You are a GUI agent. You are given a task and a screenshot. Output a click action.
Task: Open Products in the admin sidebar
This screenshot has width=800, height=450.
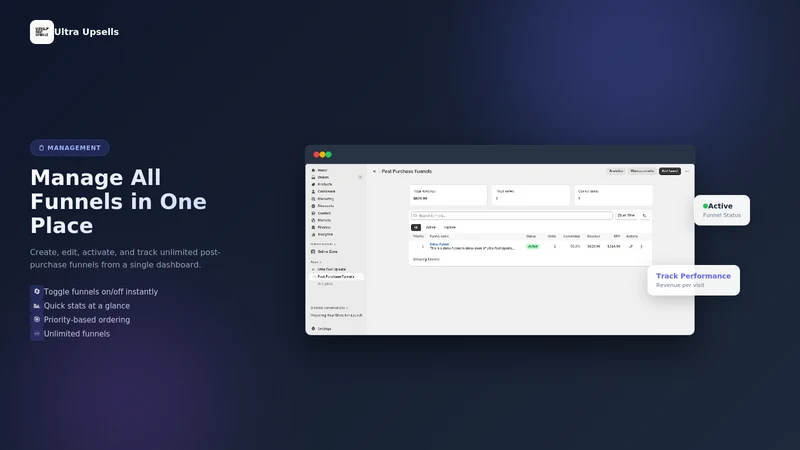(x=321, y=185)
